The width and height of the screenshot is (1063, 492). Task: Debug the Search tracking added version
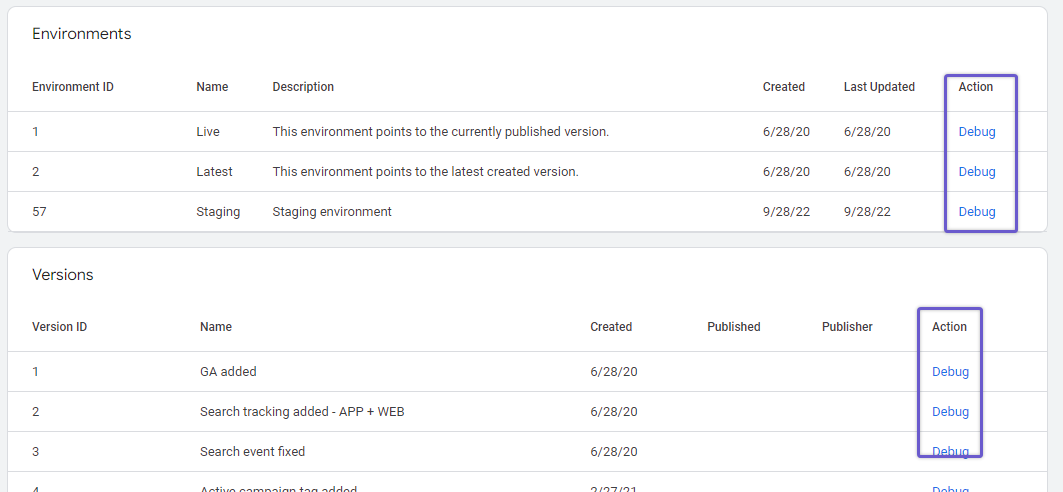950,411
